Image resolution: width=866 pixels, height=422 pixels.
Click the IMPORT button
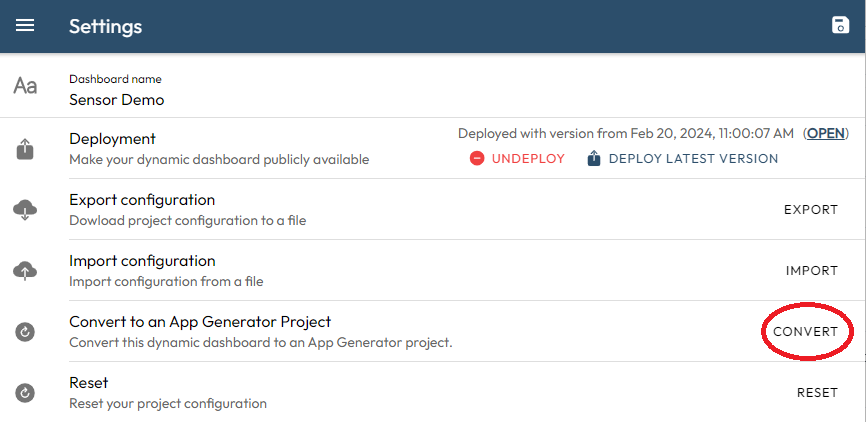(x=811, y=271)
